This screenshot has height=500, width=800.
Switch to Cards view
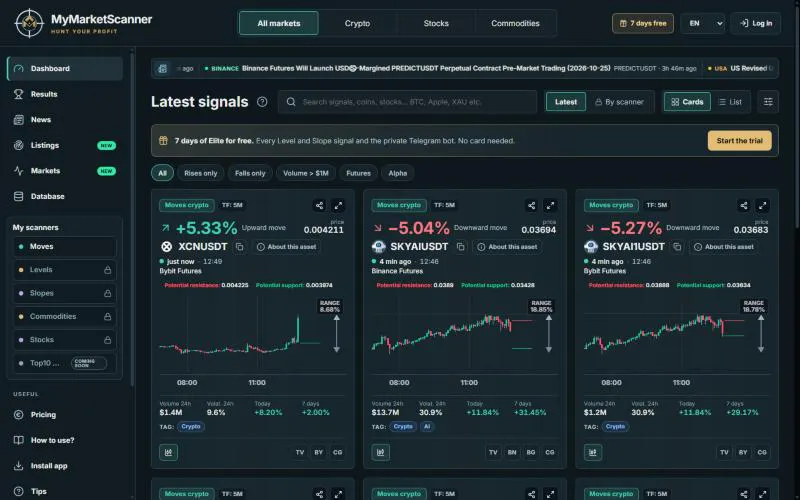[687, 102]
